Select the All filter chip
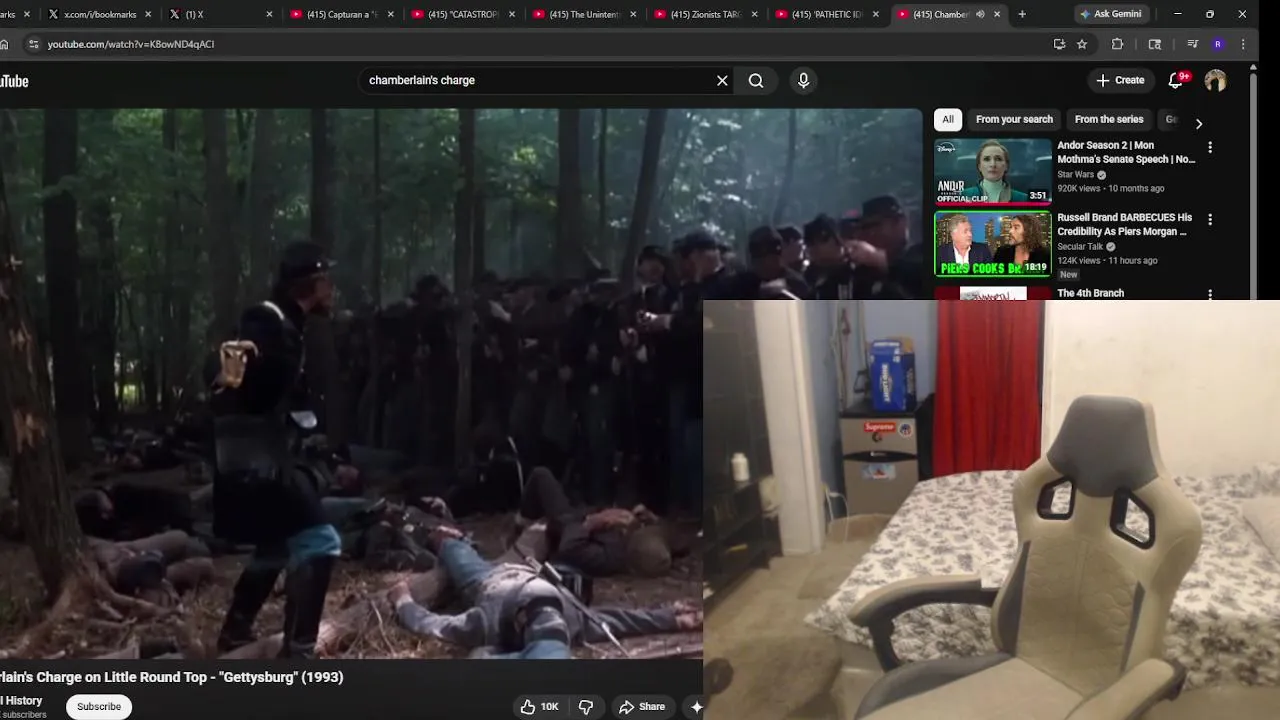The image size is (1280, 720). pyautogui.click(x=948, y=119)
